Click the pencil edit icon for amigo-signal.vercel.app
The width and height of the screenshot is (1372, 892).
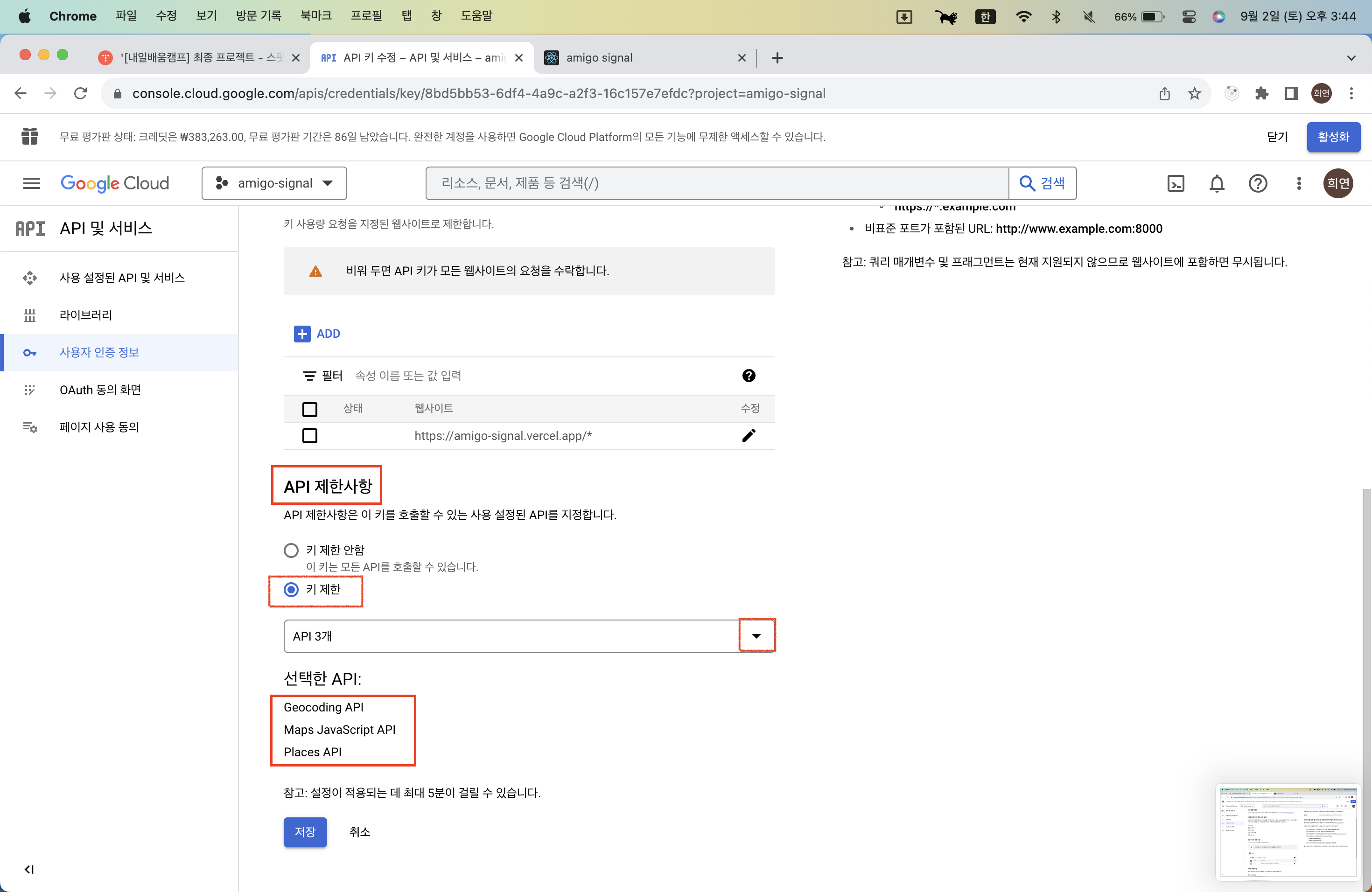click(748, 436)
